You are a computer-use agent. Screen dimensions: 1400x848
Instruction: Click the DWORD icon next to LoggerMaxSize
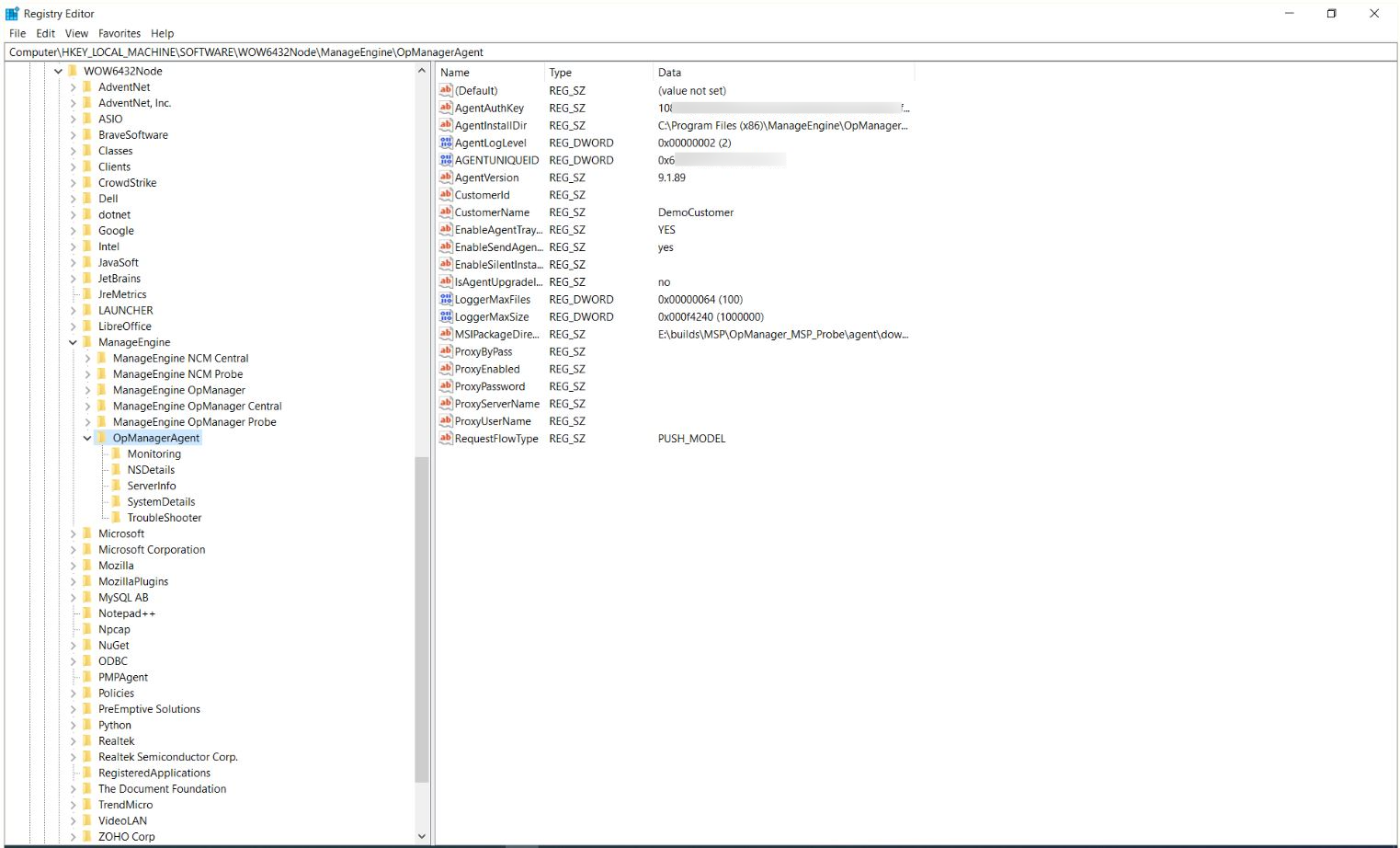pyautogui.click(x=445, y=316)
